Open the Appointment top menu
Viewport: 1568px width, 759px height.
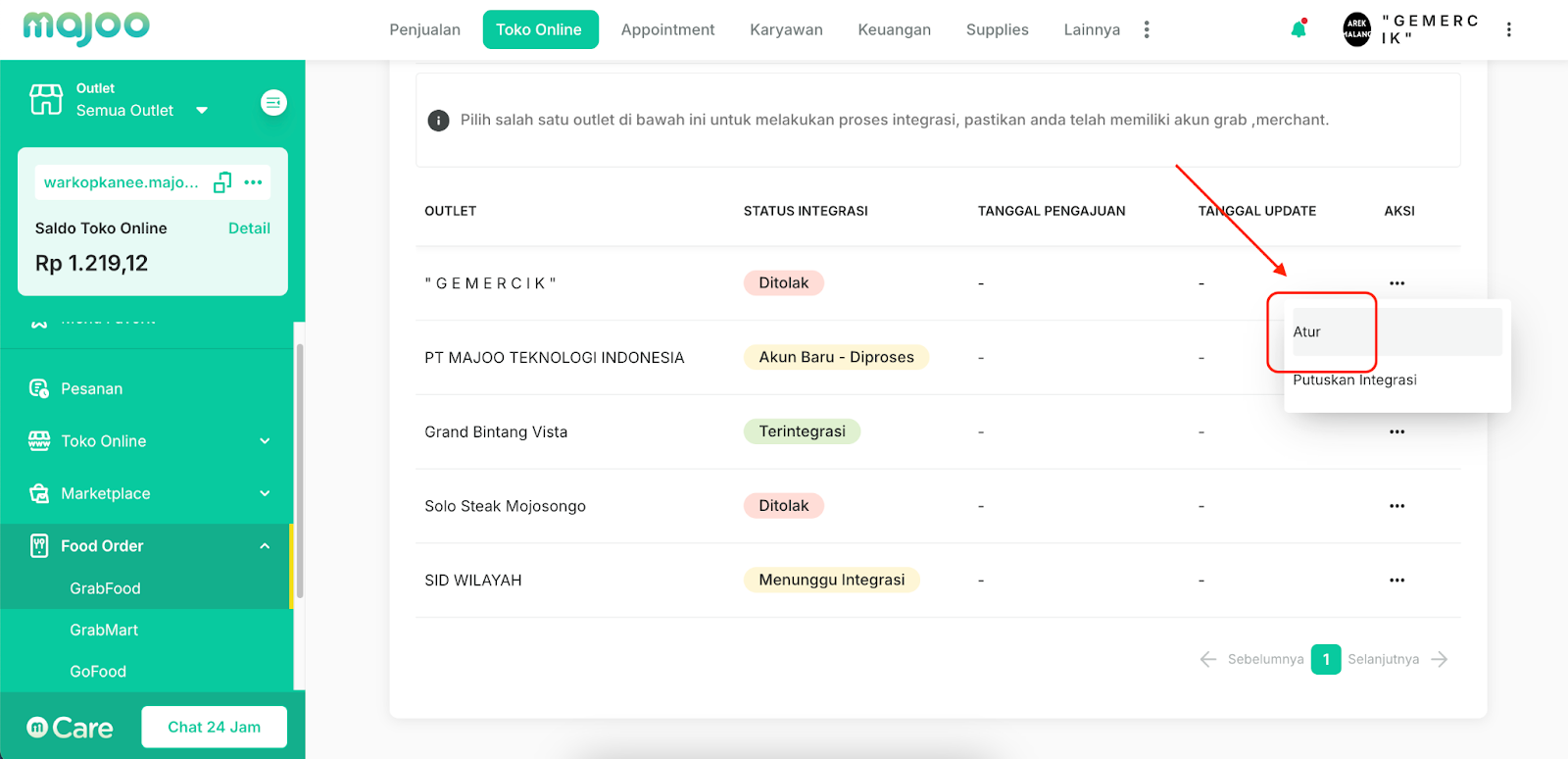[x=668, y=29]
